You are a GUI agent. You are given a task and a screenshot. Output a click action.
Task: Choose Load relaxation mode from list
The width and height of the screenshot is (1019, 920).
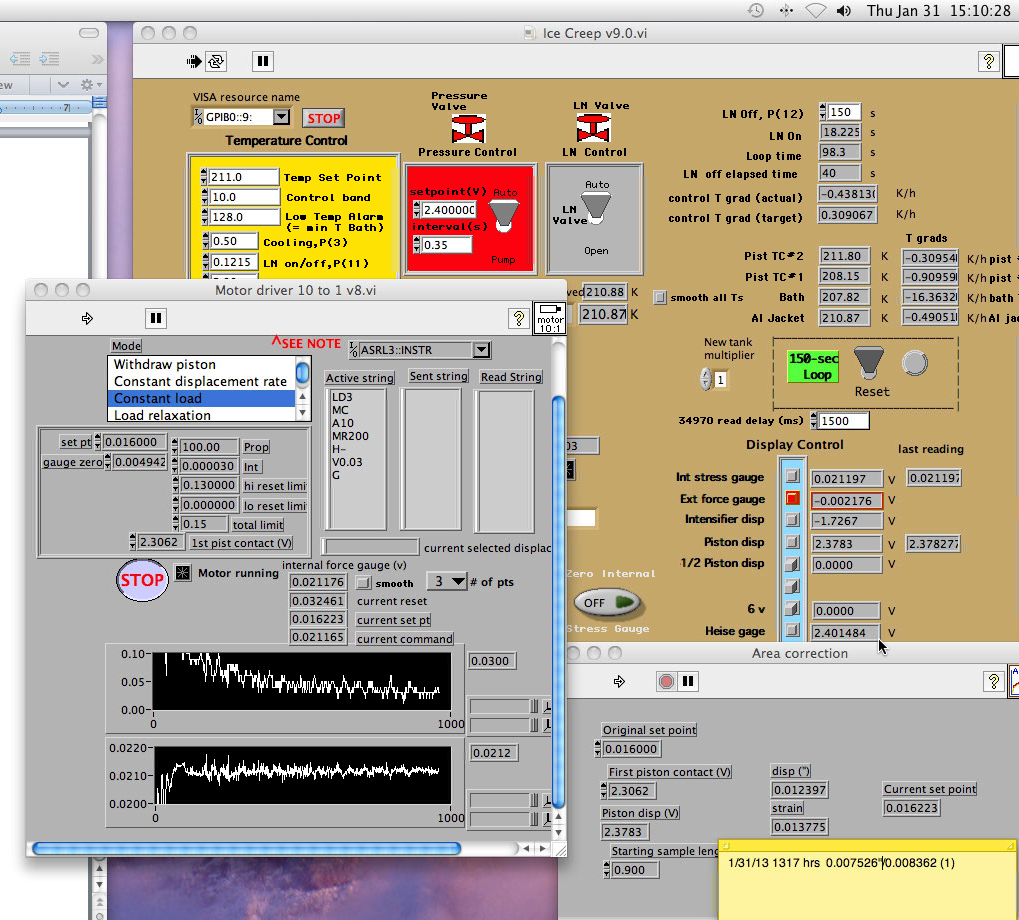[x=162, y=415]
